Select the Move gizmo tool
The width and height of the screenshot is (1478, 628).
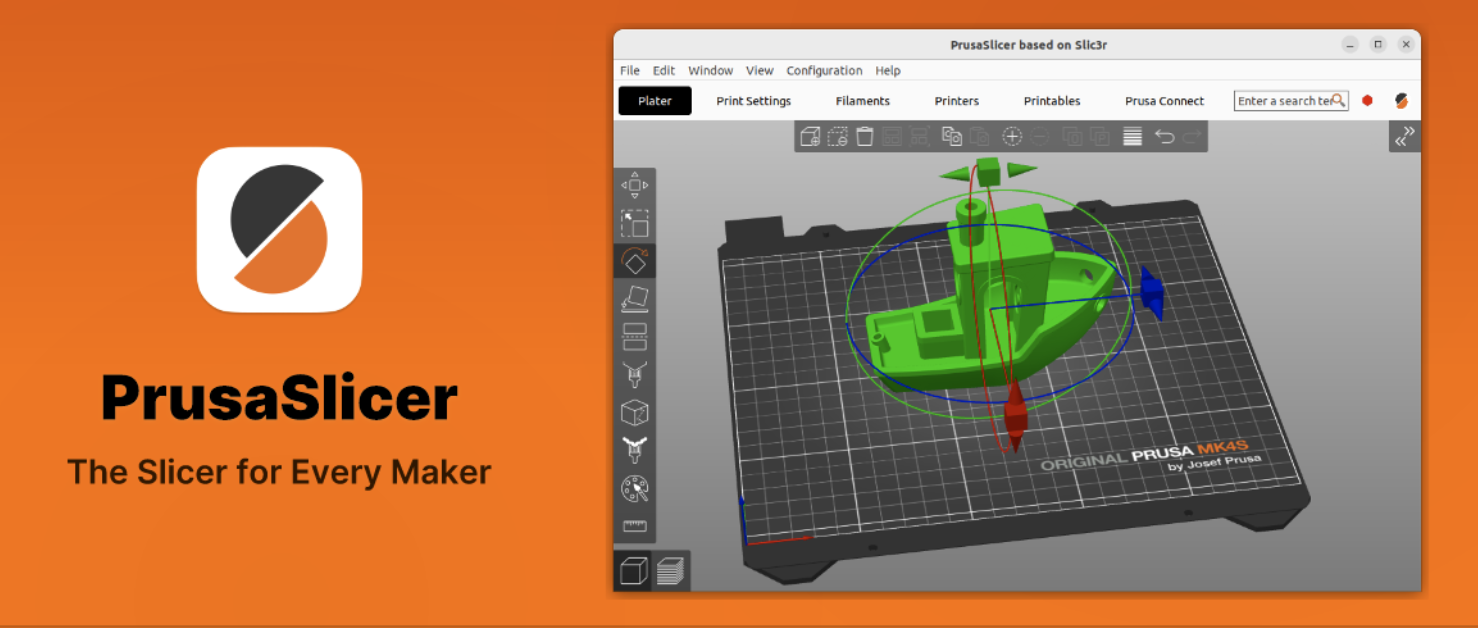(635, 185)
